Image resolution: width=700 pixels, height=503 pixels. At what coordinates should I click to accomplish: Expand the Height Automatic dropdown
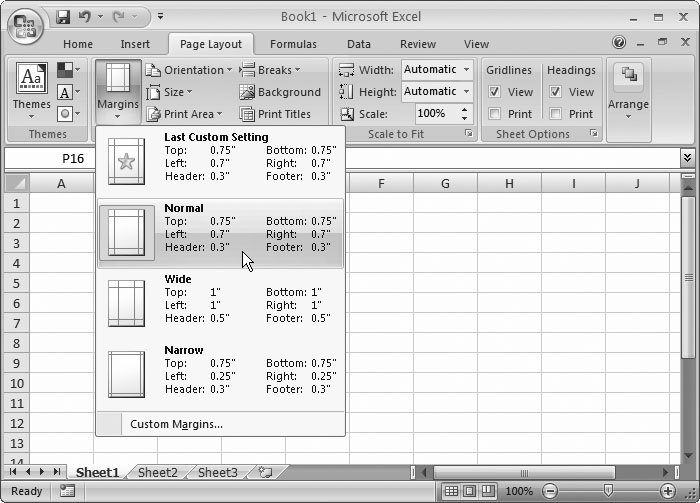click(x=467, y=92)
